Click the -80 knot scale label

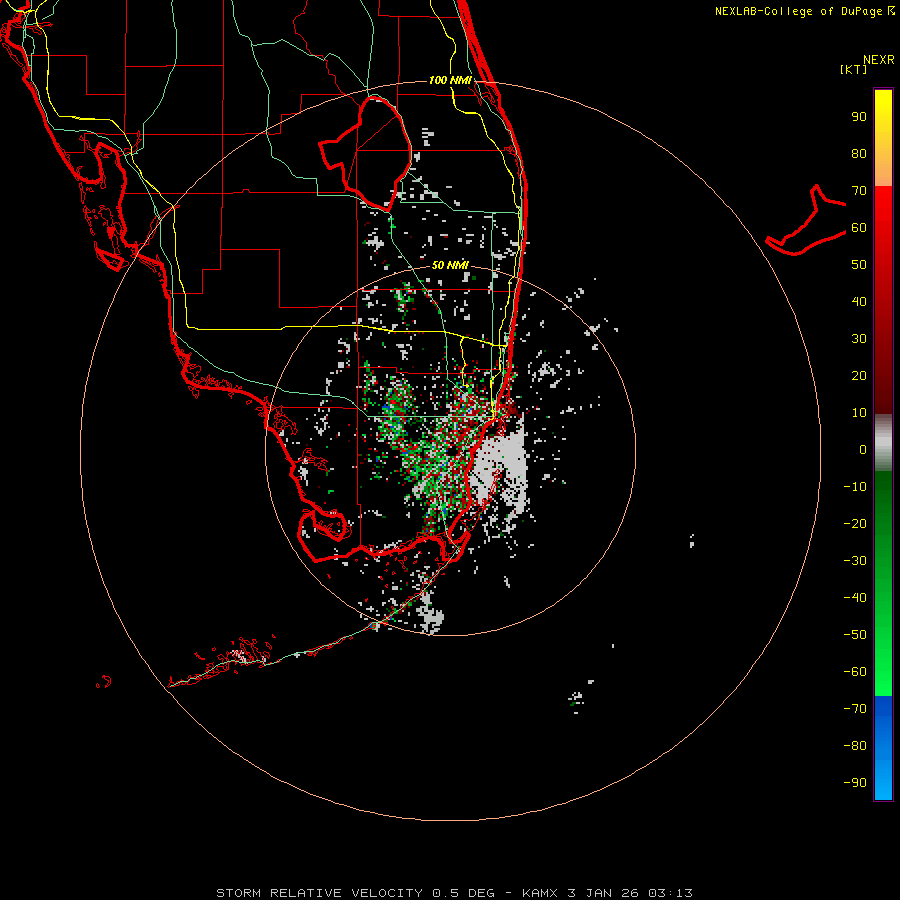pyautogui.click(x=855, y=746)
